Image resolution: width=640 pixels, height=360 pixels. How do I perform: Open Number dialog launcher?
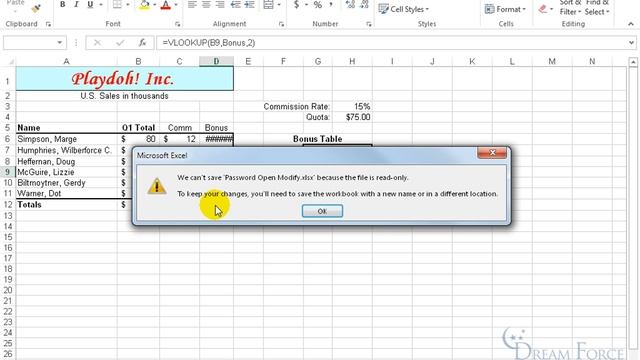click(369, 24)
